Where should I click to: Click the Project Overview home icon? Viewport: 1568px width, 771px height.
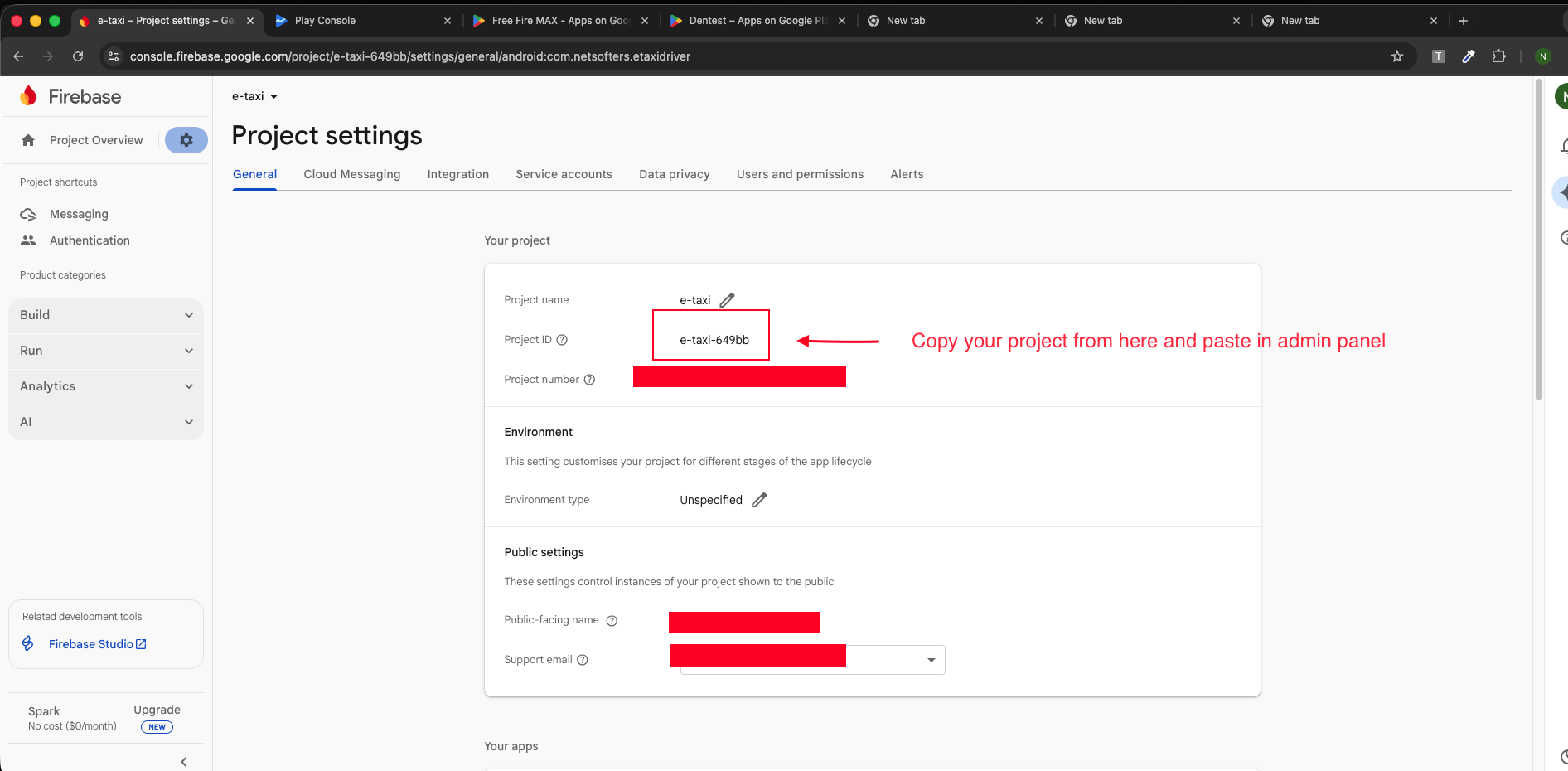tap(28, 140)
